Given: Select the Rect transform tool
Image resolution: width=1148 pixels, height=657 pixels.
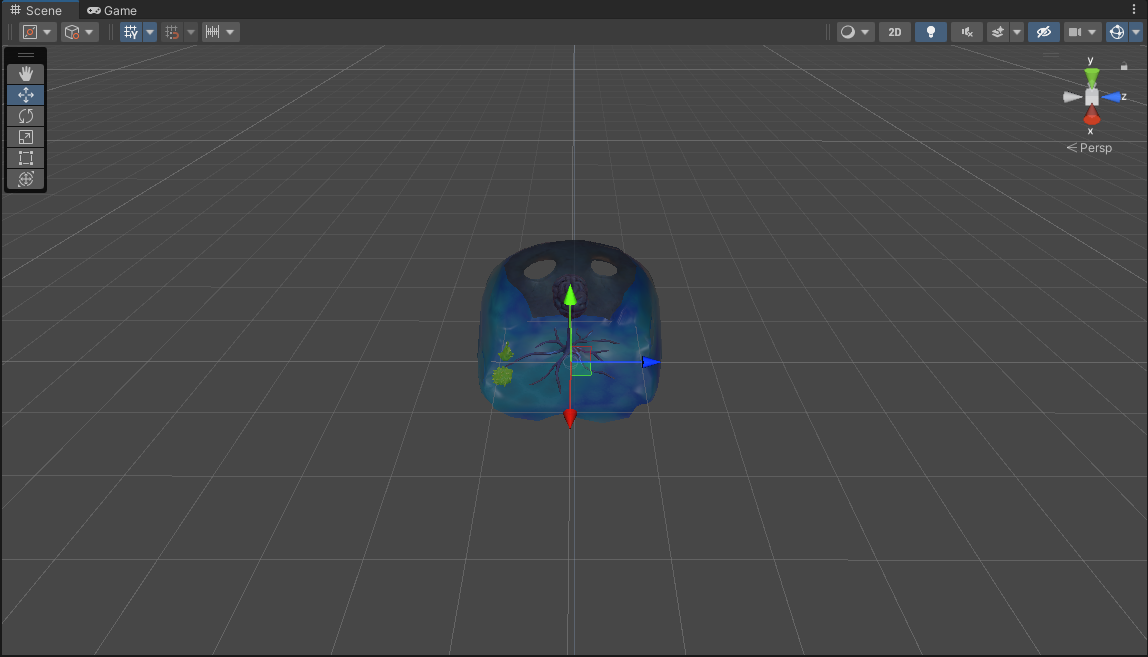Looking at the screenshot, I should point(26,158).
